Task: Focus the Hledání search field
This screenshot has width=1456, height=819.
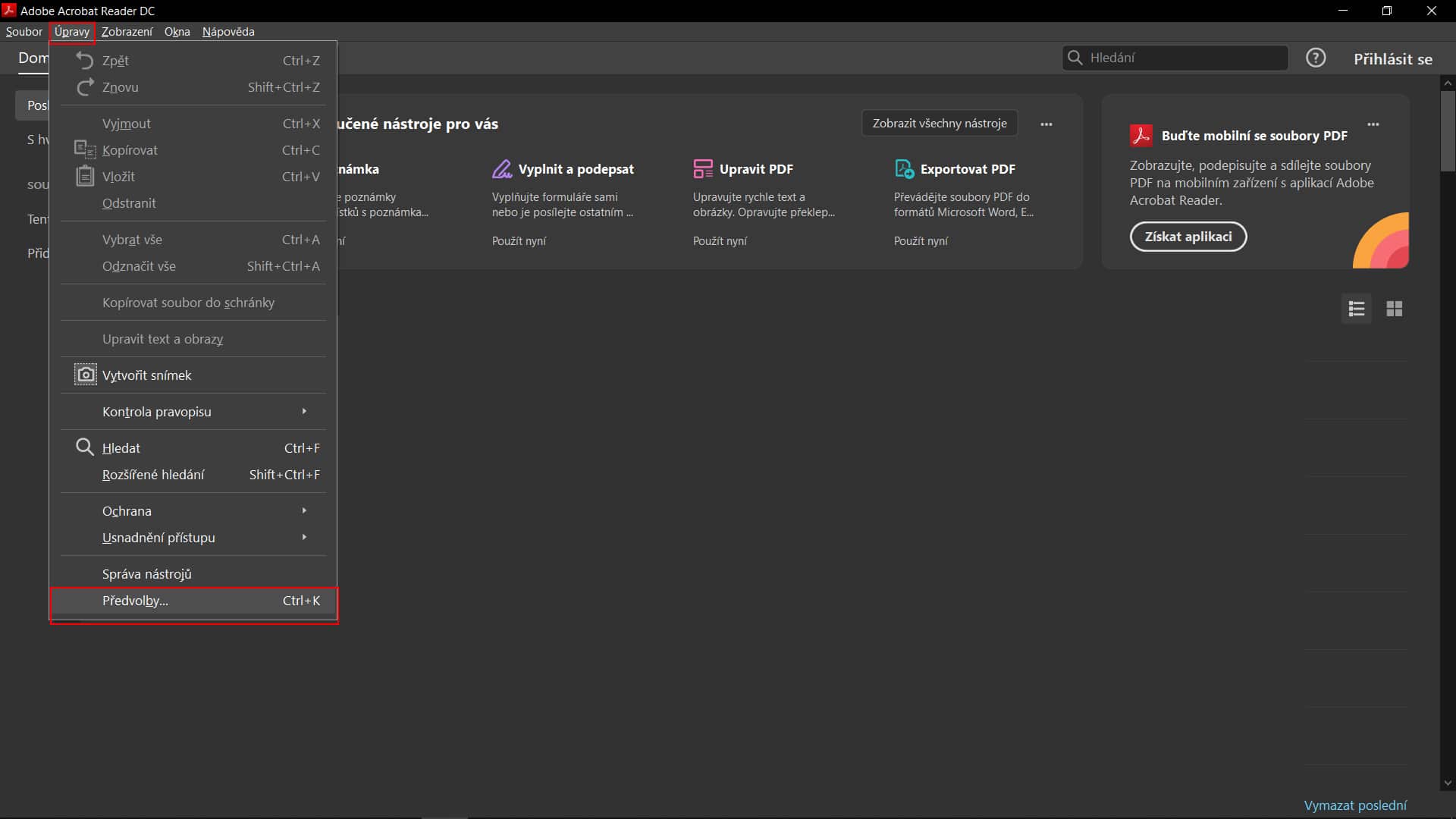Action: tap(1175, 58)
